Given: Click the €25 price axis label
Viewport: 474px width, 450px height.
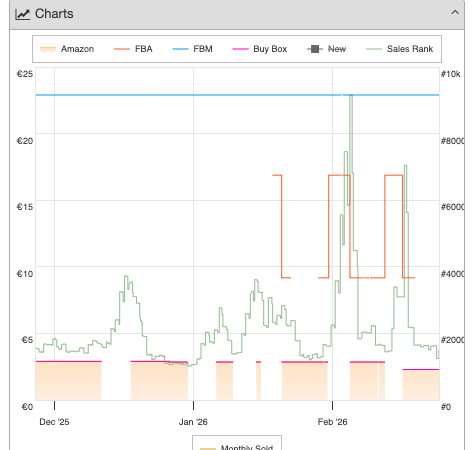Looking at the screenshot, I should (x=25, y=74).
